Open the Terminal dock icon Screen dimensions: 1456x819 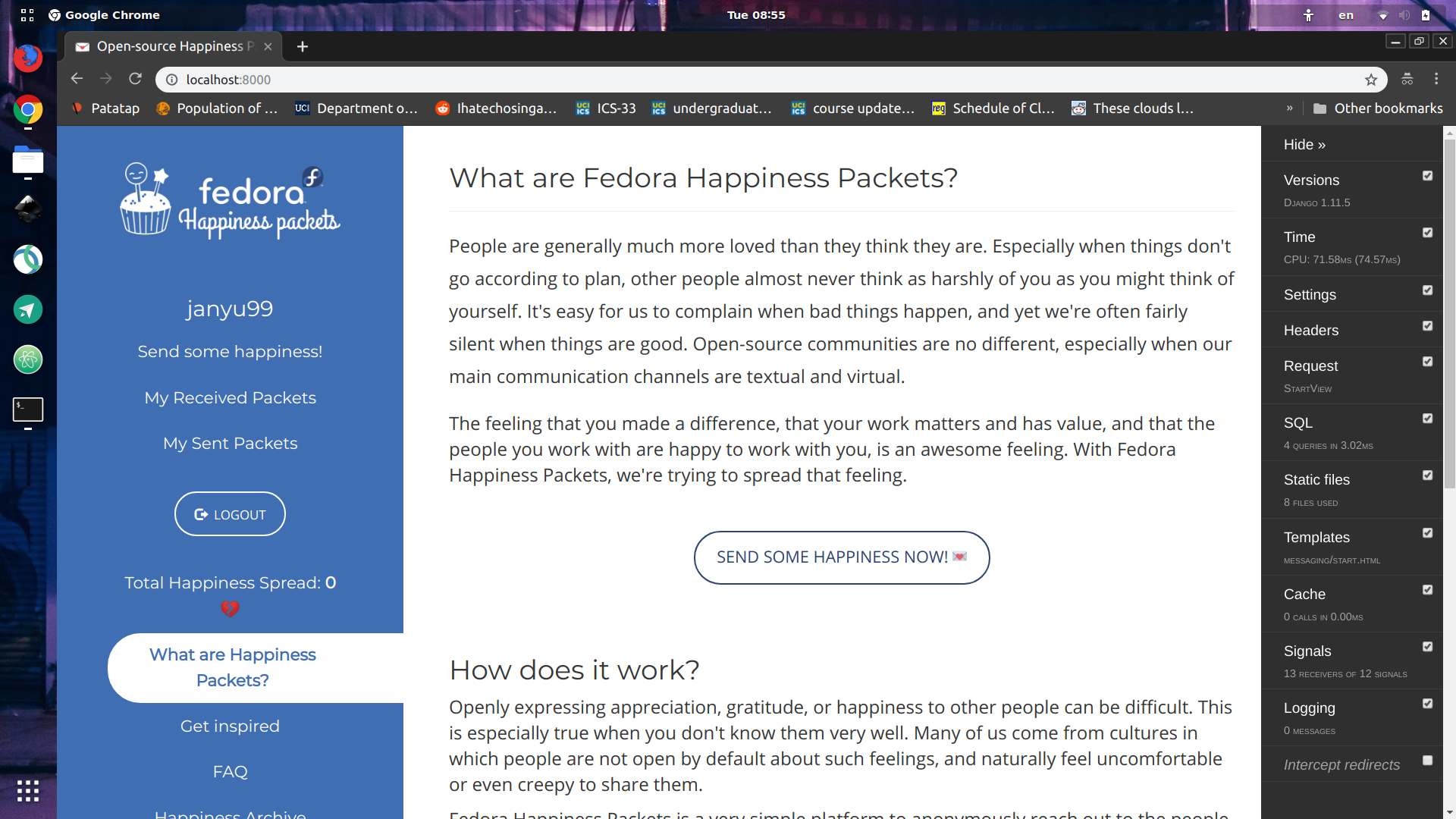pos(28,409)
